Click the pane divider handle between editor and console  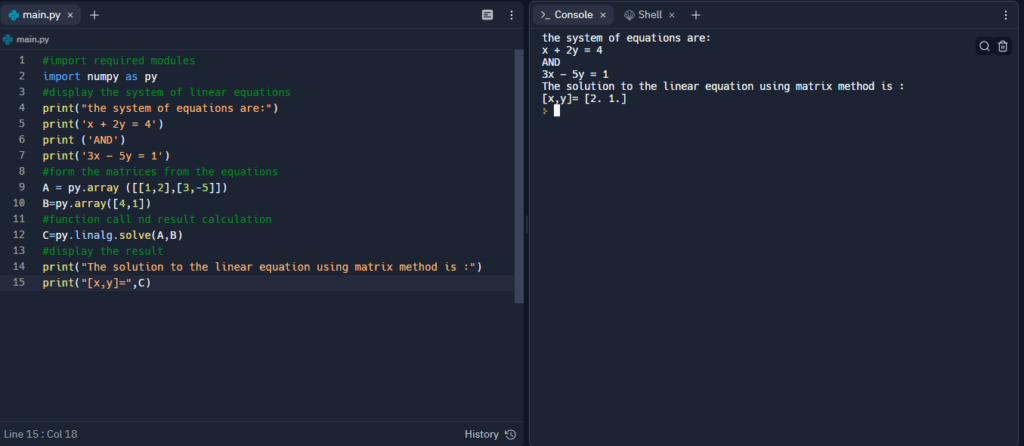526,223
